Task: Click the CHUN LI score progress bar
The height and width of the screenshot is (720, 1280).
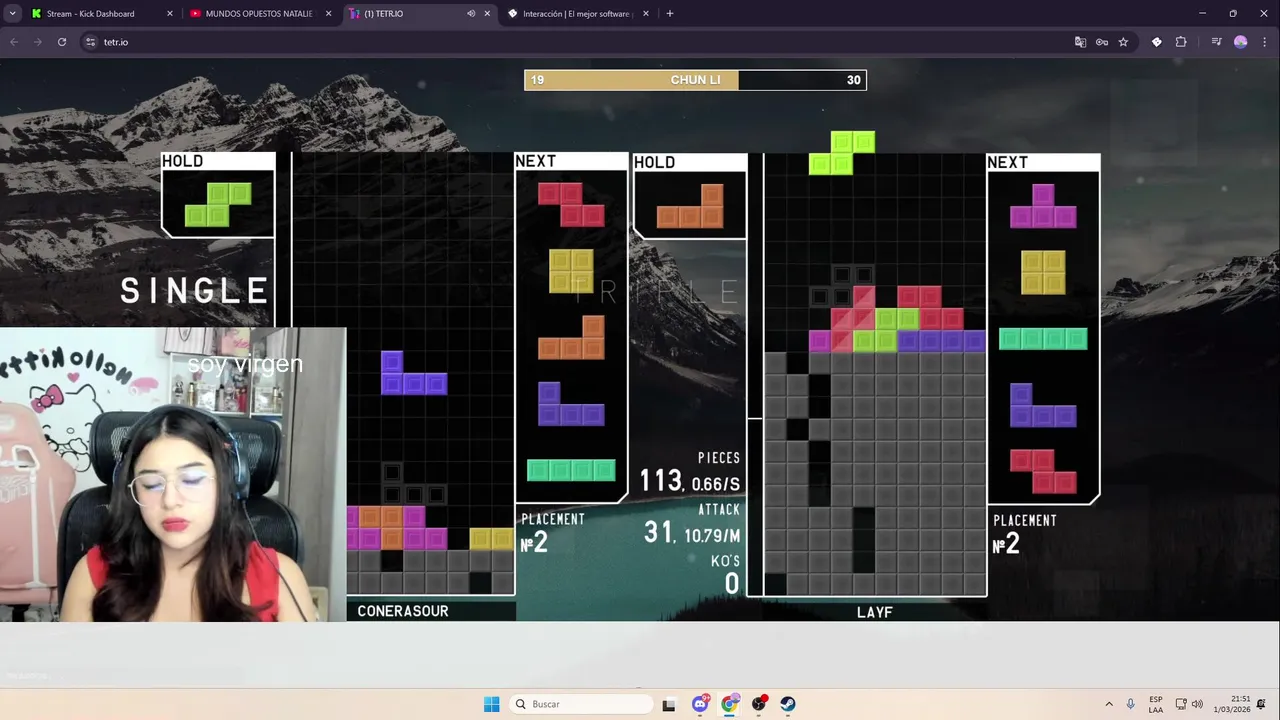Action: tap(695, 80)
